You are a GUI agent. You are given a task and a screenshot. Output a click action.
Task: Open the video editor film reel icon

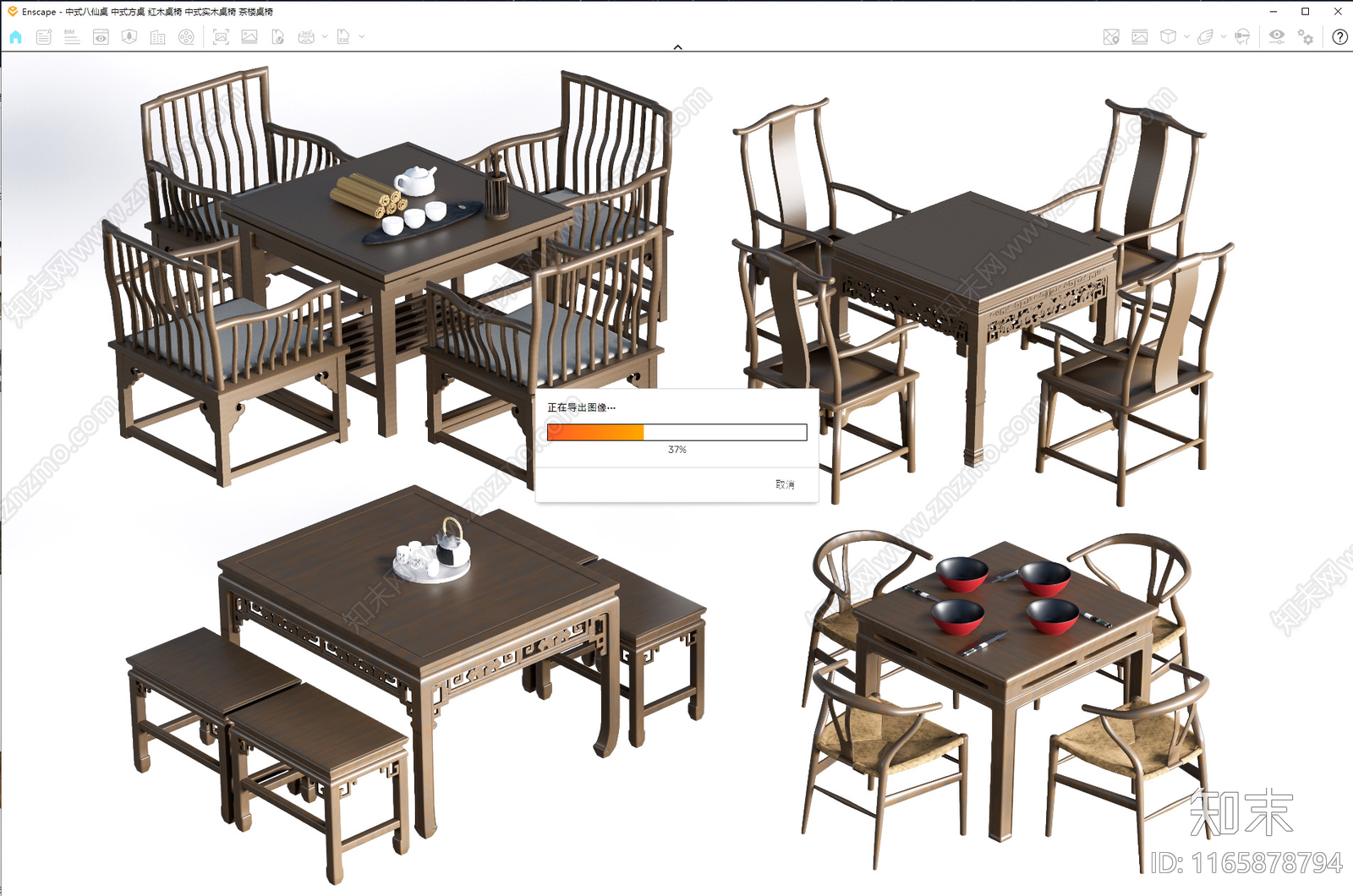pos(186,37)
